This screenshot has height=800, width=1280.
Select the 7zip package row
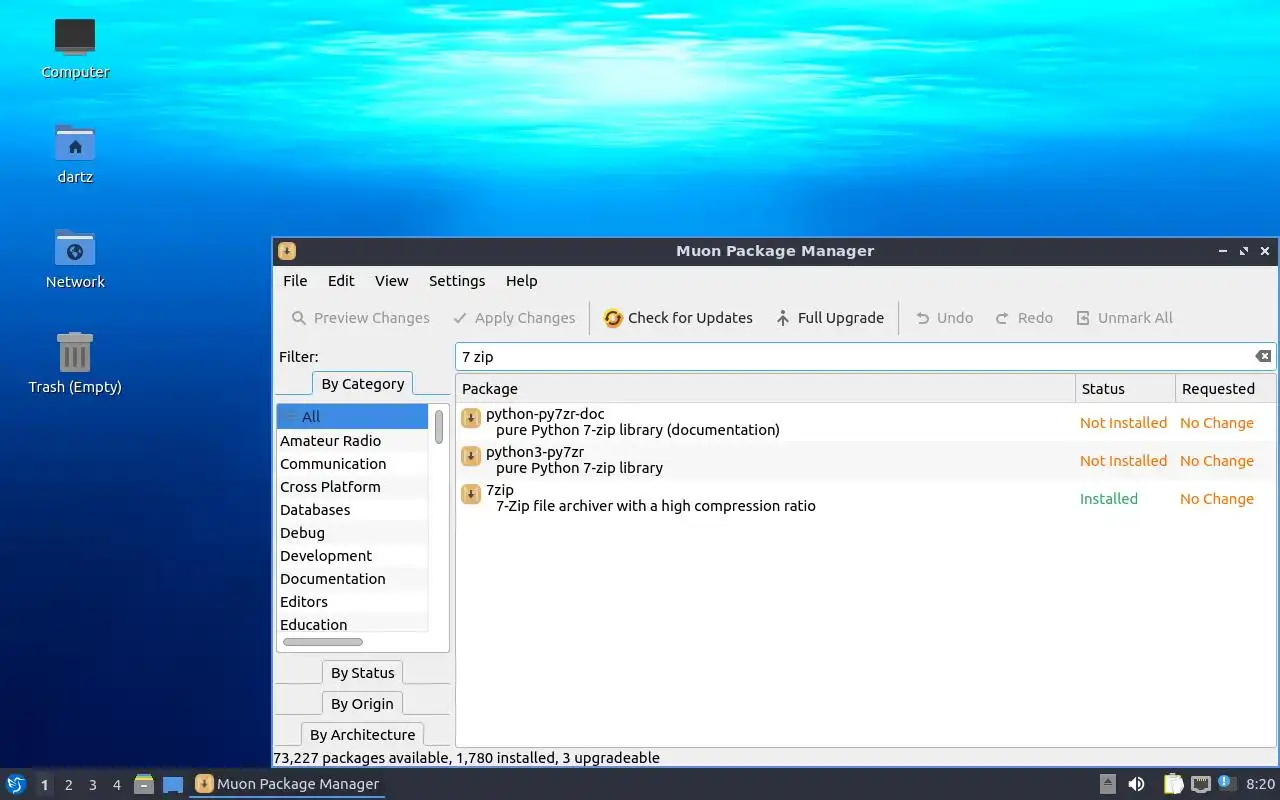pyautogui.click(x=866, y=498)
